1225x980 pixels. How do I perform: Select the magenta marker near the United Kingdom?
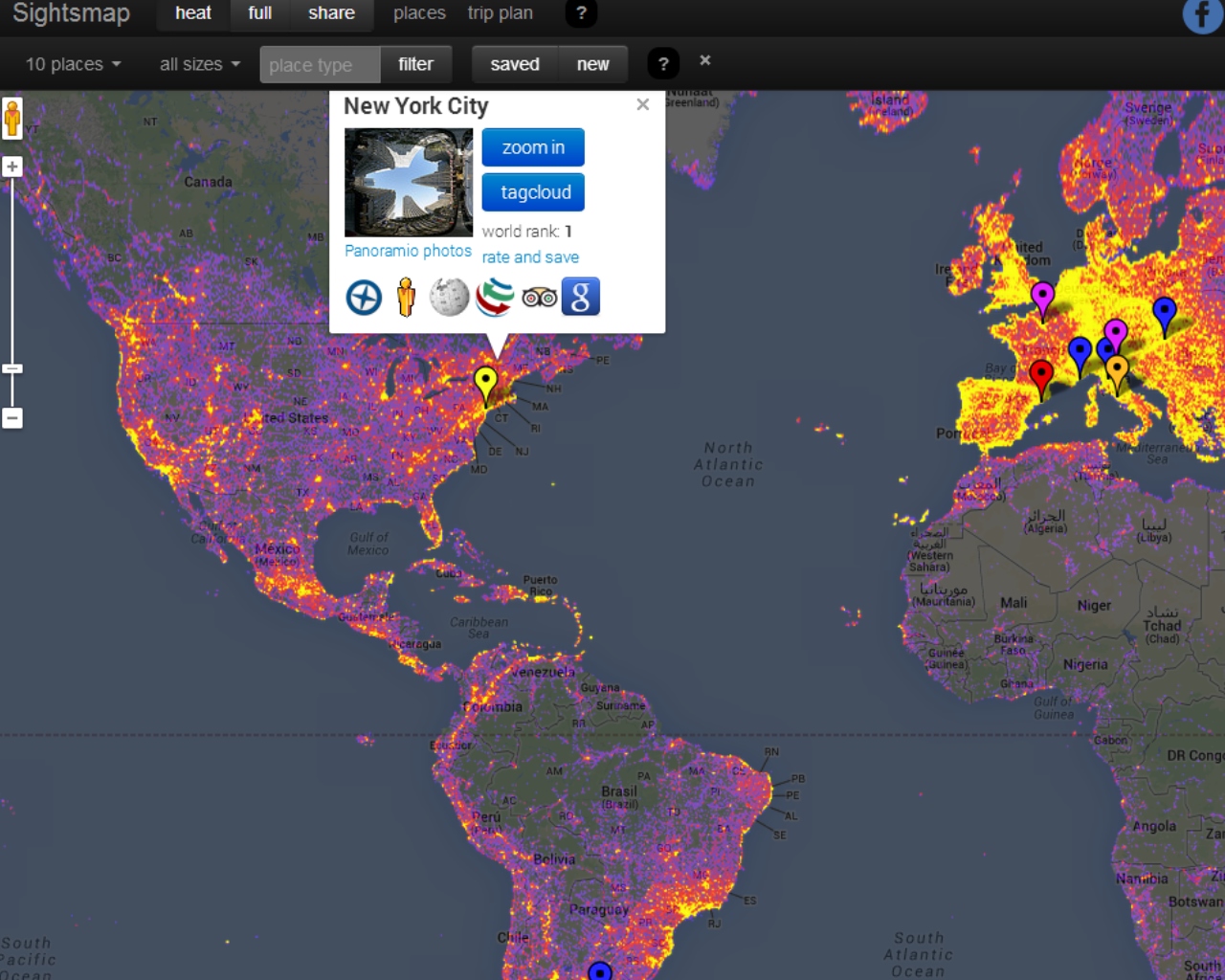click(1042, 298)
